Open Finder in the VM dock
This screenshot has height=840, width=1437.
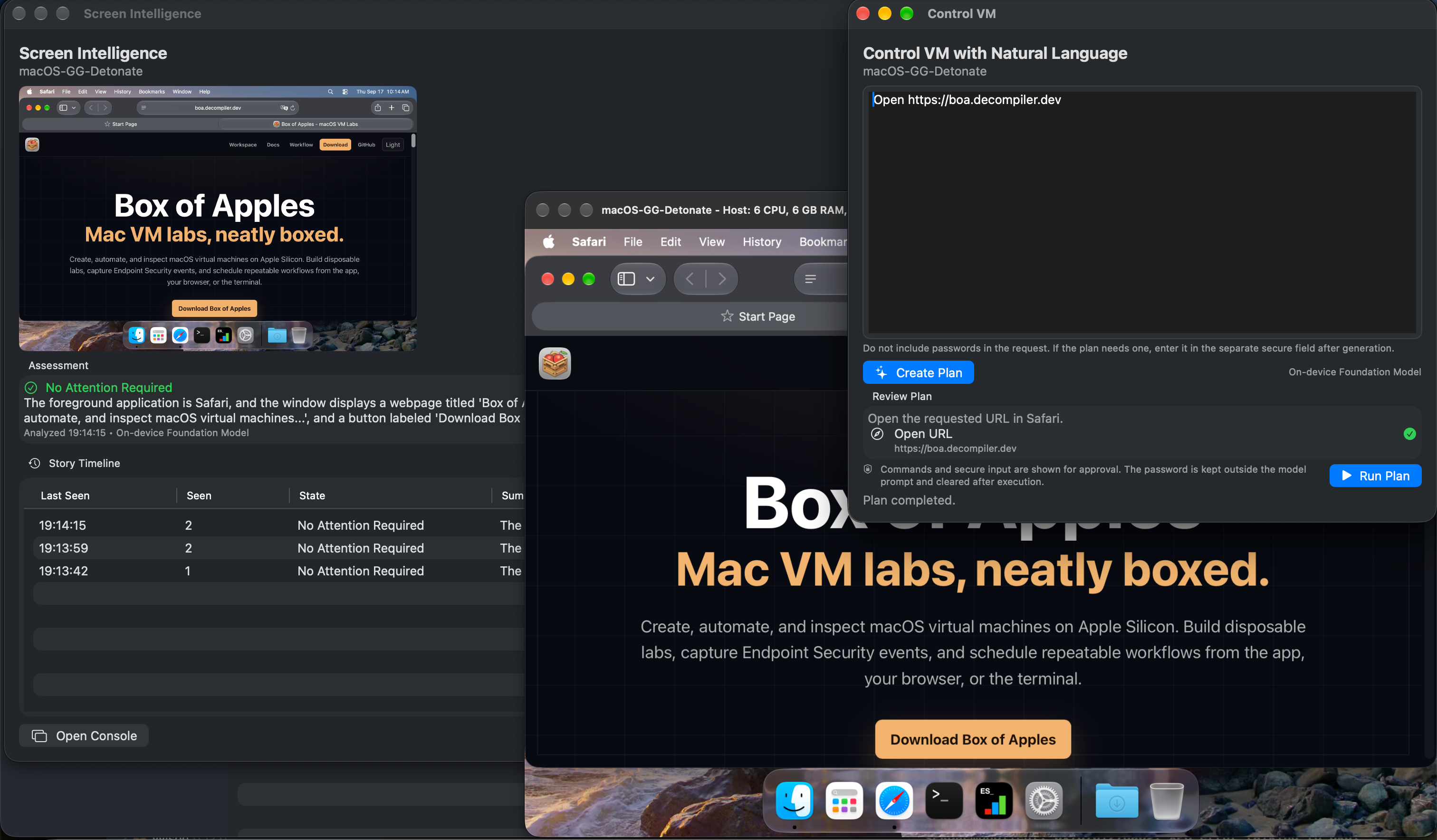[795, 801]
